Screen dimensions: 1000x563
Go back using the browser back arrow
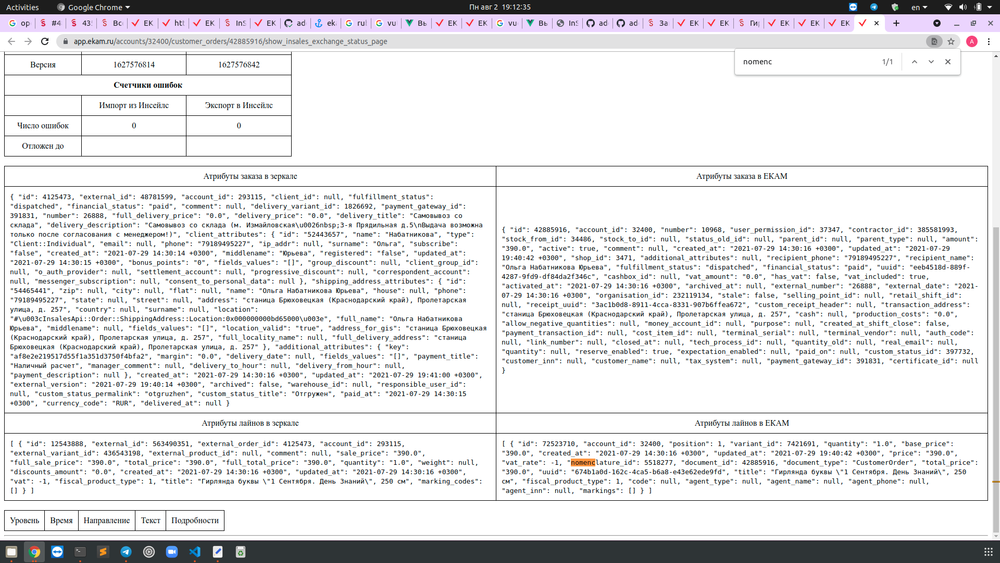coord(11,42)
